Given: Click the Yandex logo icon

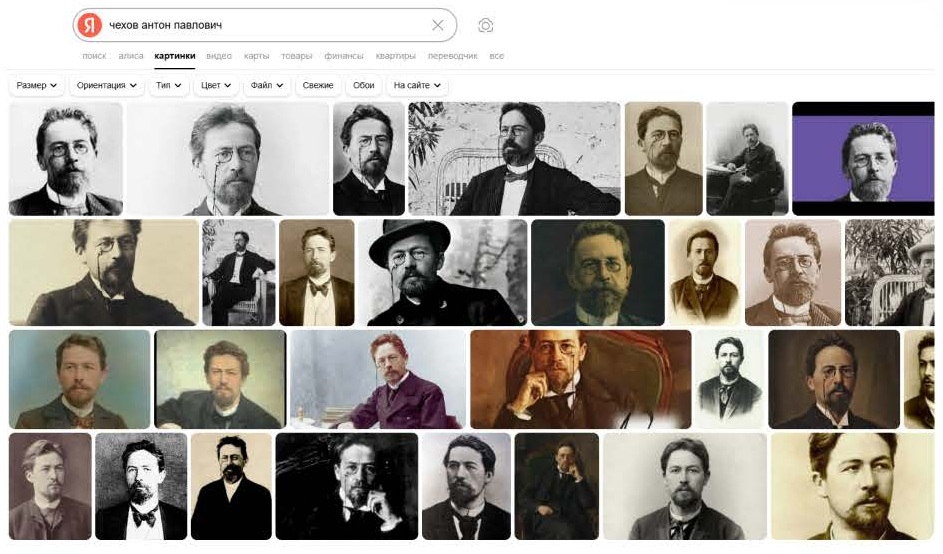Looking at the screenshot, I should [x=90, y=25].
